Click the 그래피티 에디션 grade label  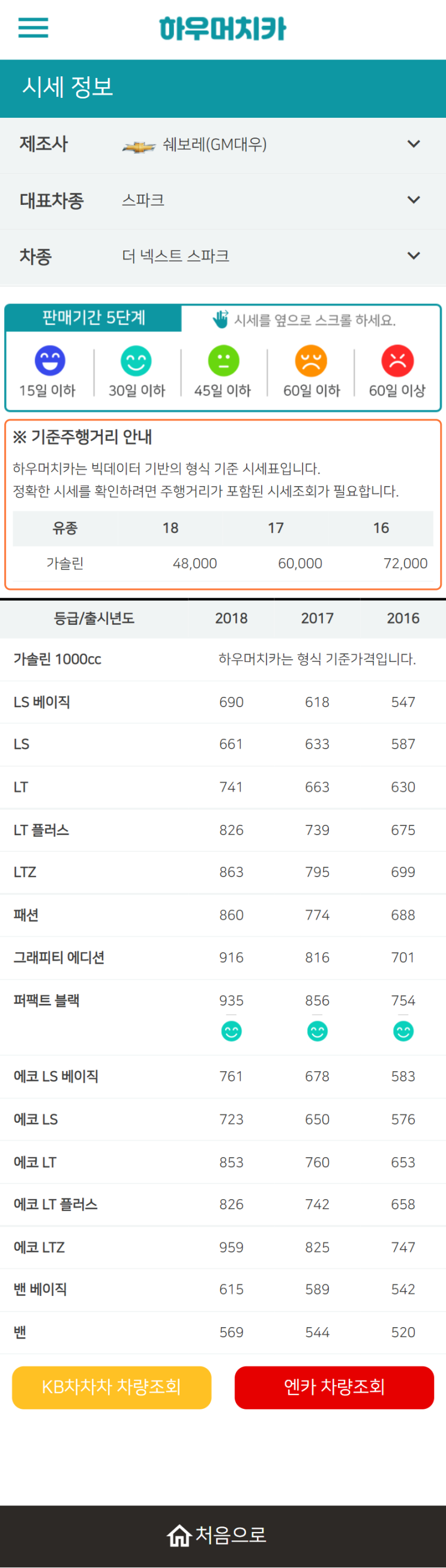[59, 958]
